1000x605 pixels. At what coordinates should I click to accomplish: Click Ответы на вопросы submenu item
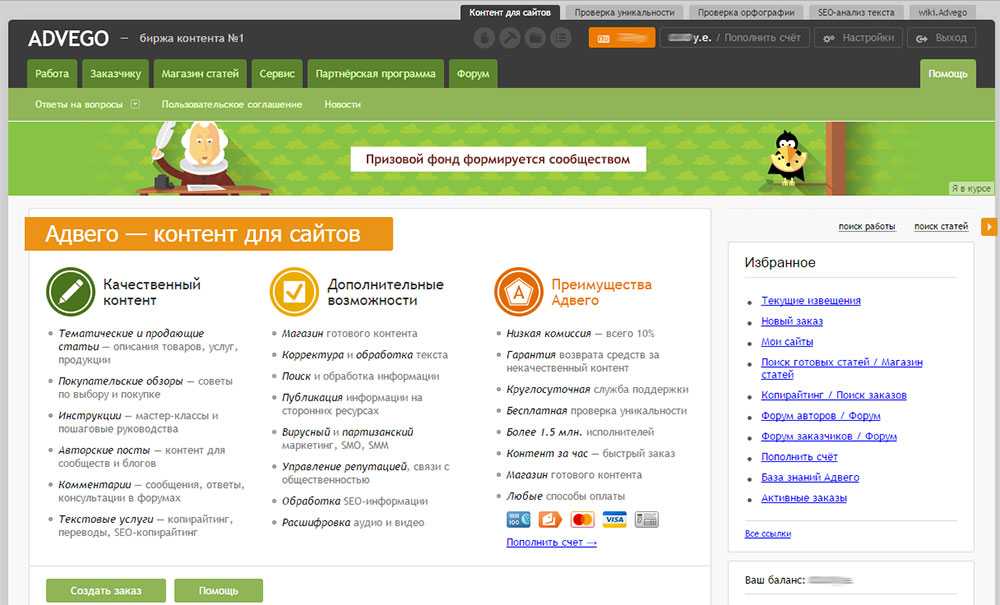[78, 104]
